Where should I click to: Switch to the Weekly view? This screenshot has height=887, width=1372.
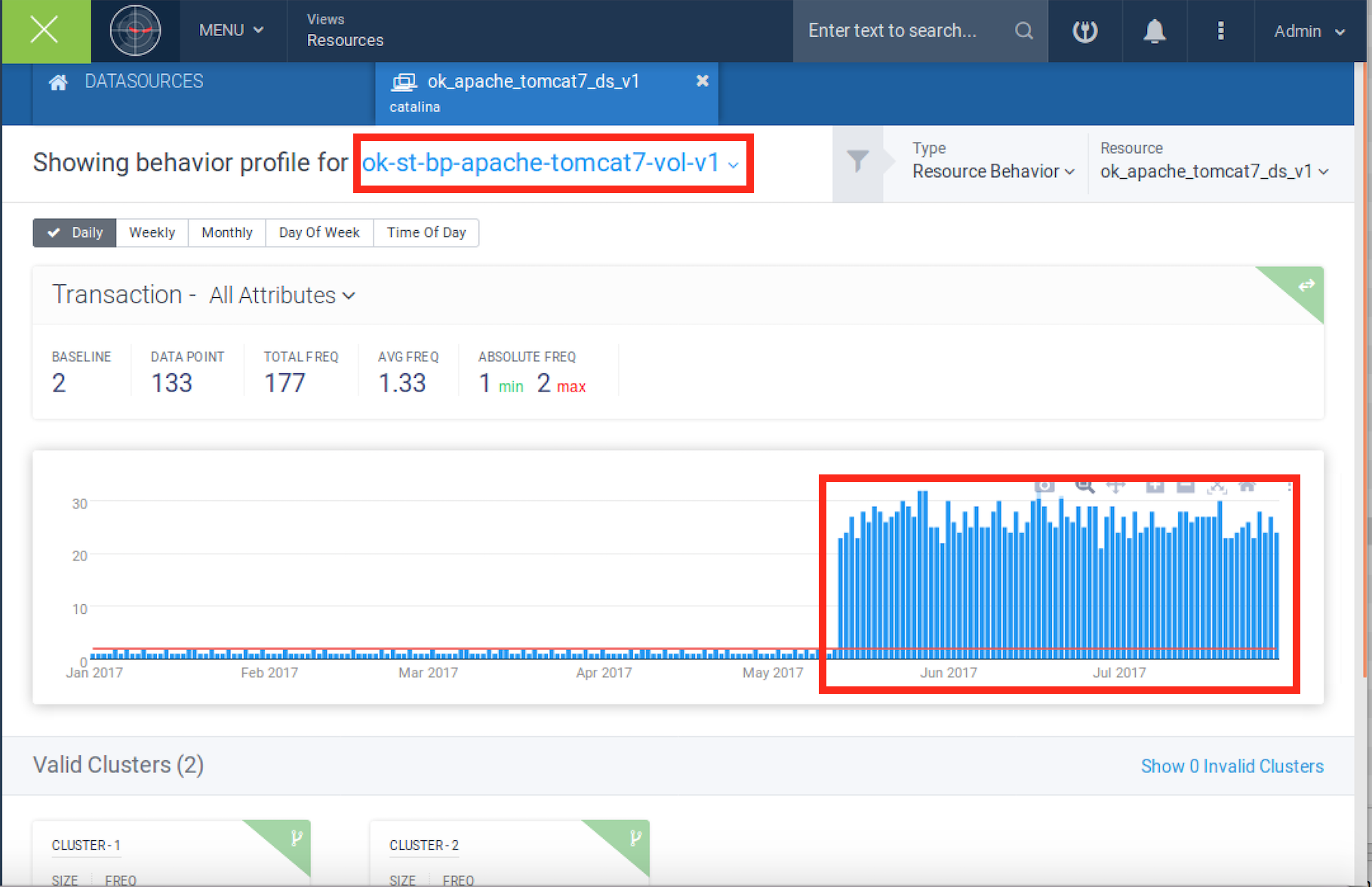point(152,232)
